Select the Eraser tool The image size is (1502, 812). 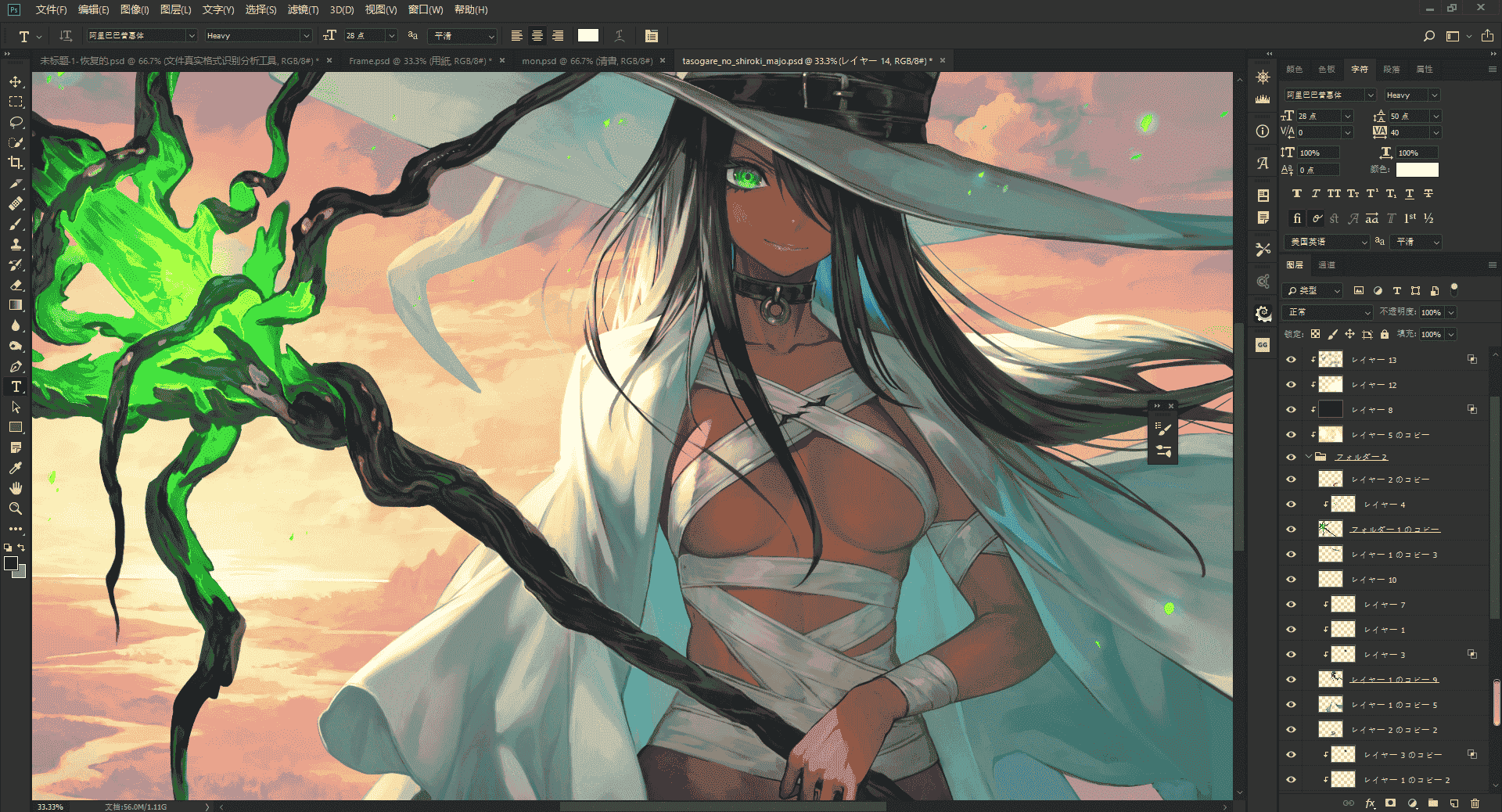point(16,285)
